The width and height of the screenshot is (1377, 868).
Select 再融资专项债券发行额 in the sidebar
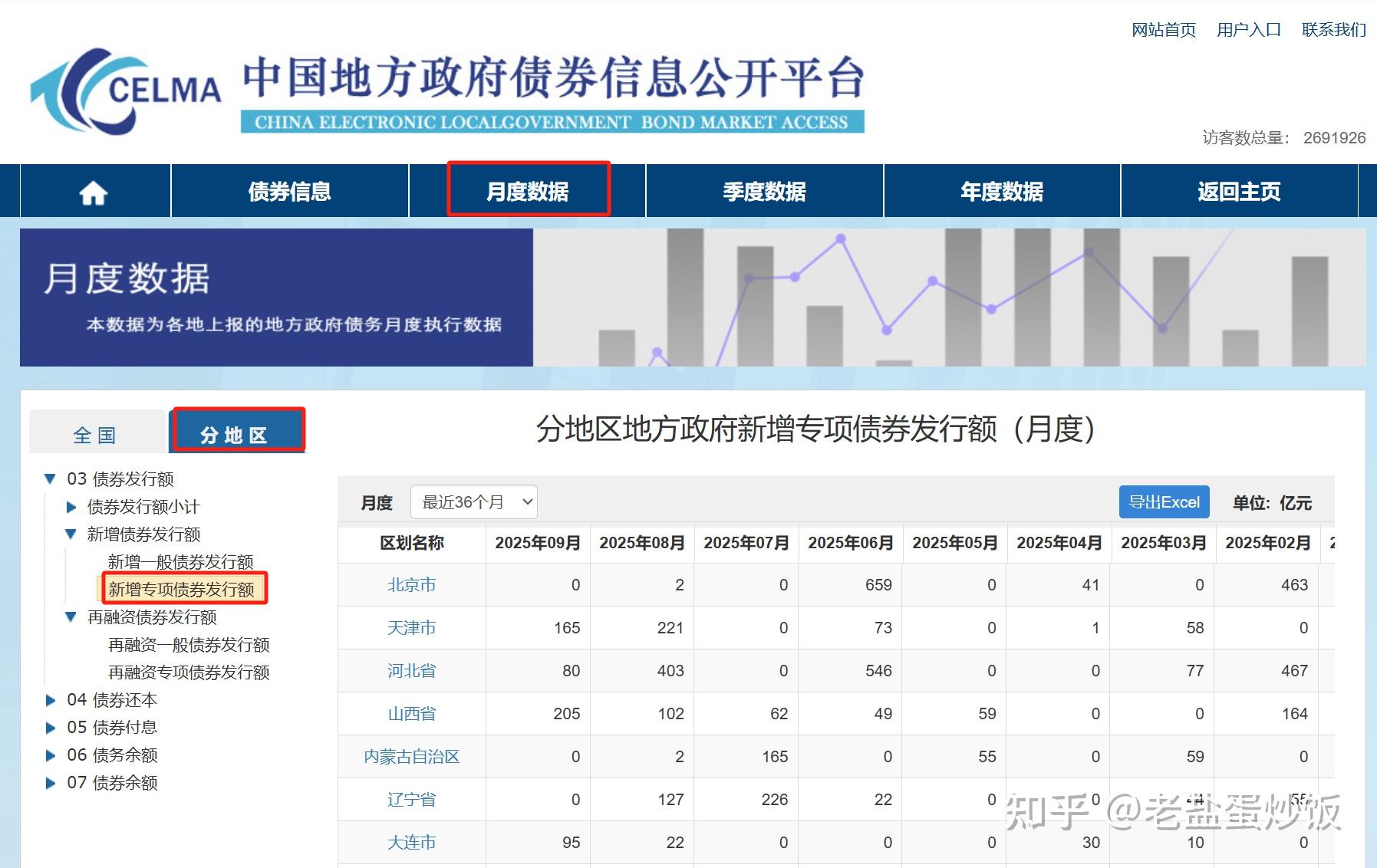tap(188, 672)
